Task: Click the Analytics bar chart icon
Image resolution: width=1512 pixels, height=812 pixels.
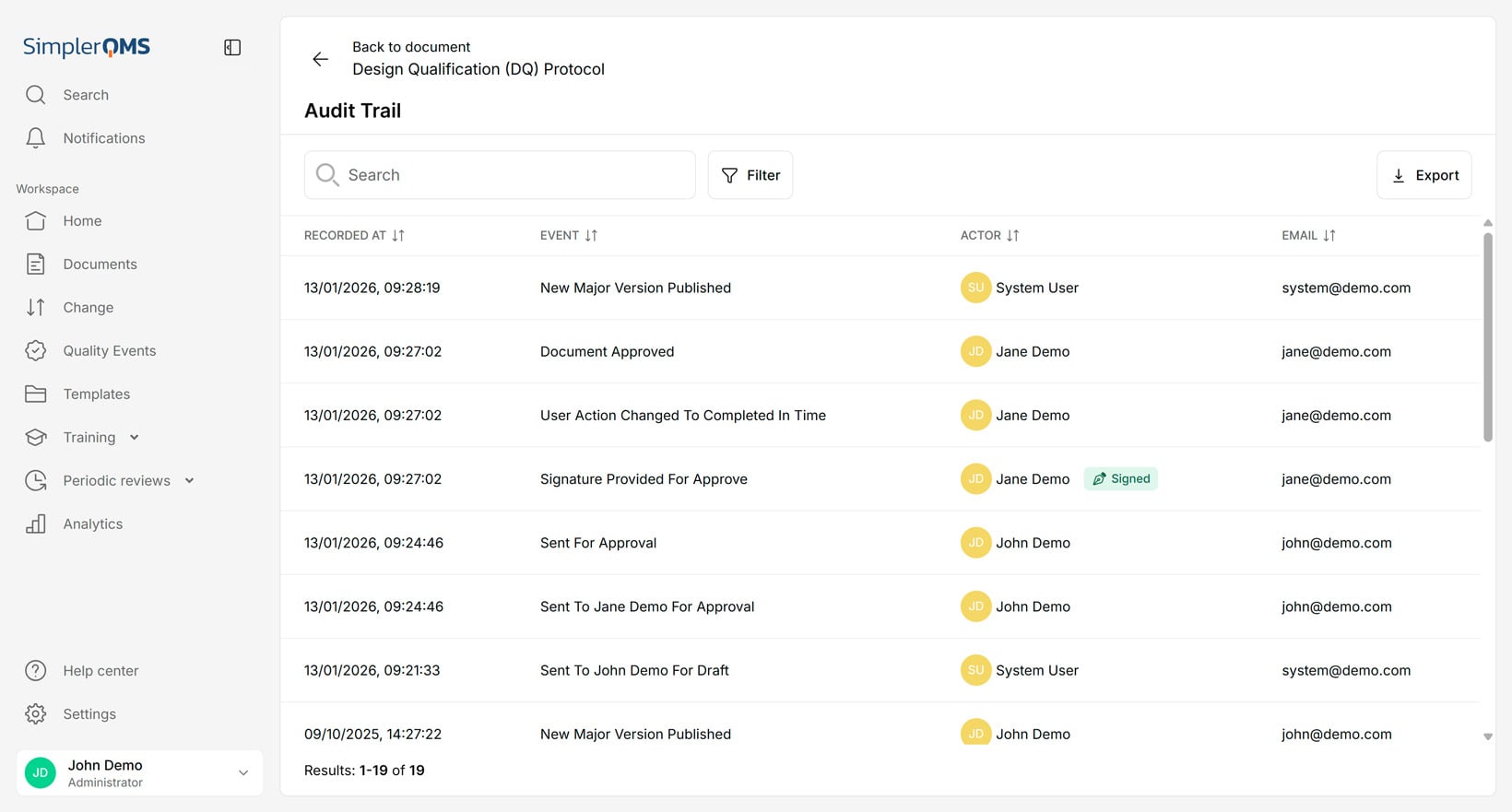Action: (36, 524)
